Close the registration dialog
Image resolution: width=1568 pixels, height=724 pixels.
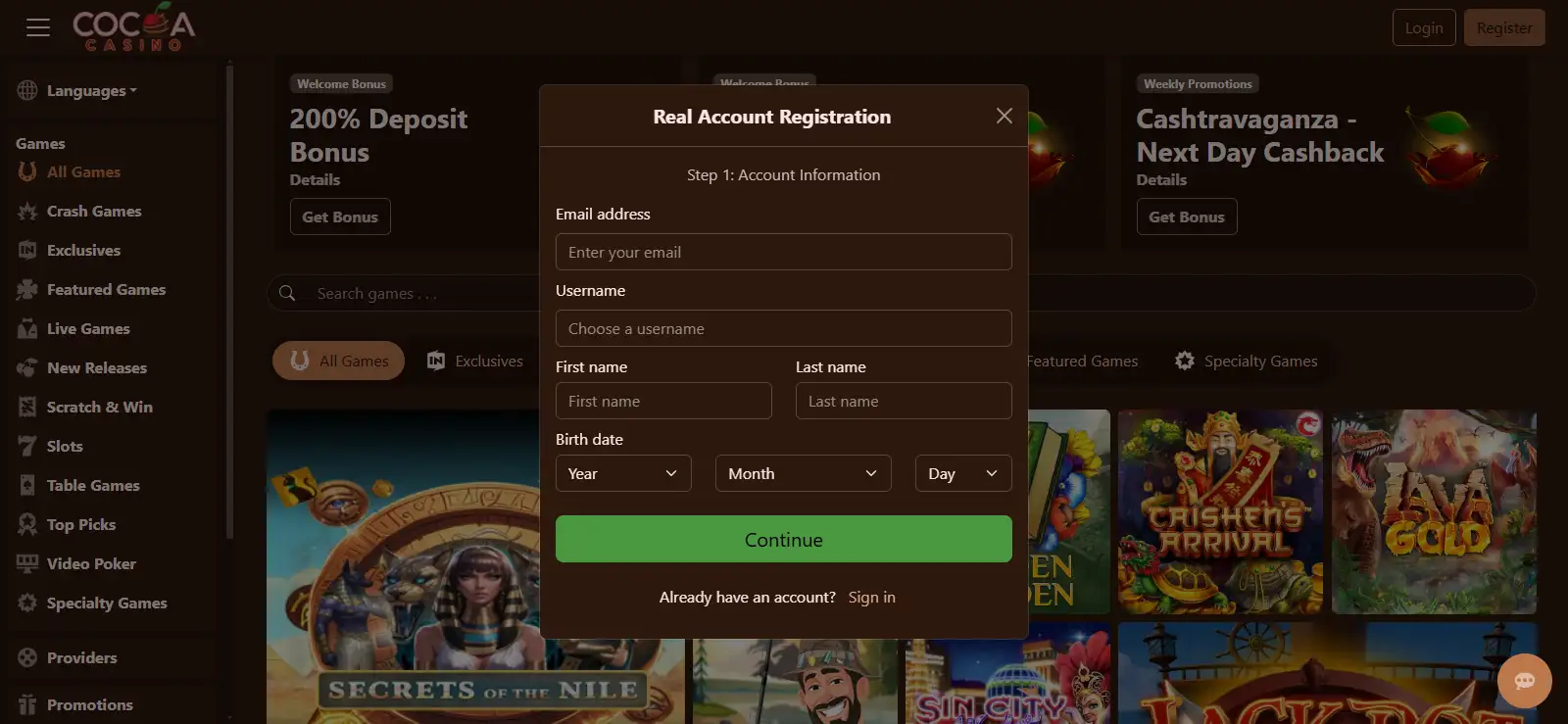[x=1004, y=116]
